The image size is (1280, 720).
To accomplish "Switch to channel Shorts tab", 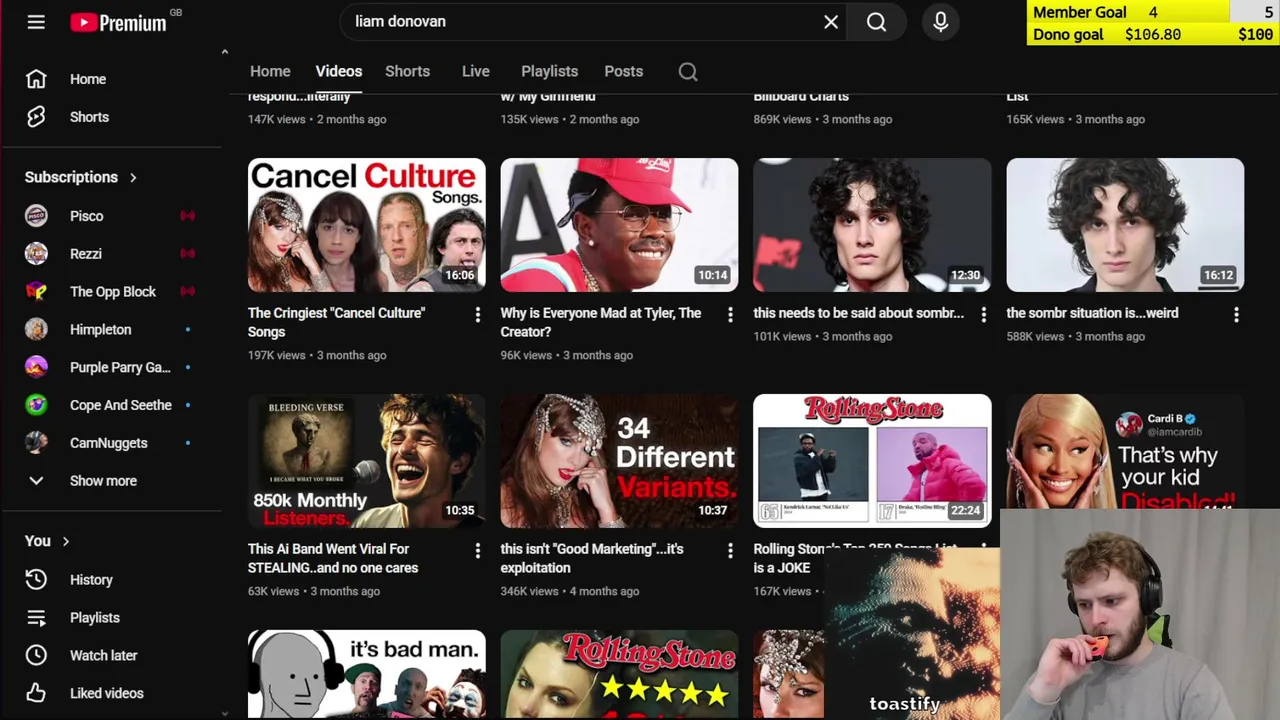I will 407,71.
